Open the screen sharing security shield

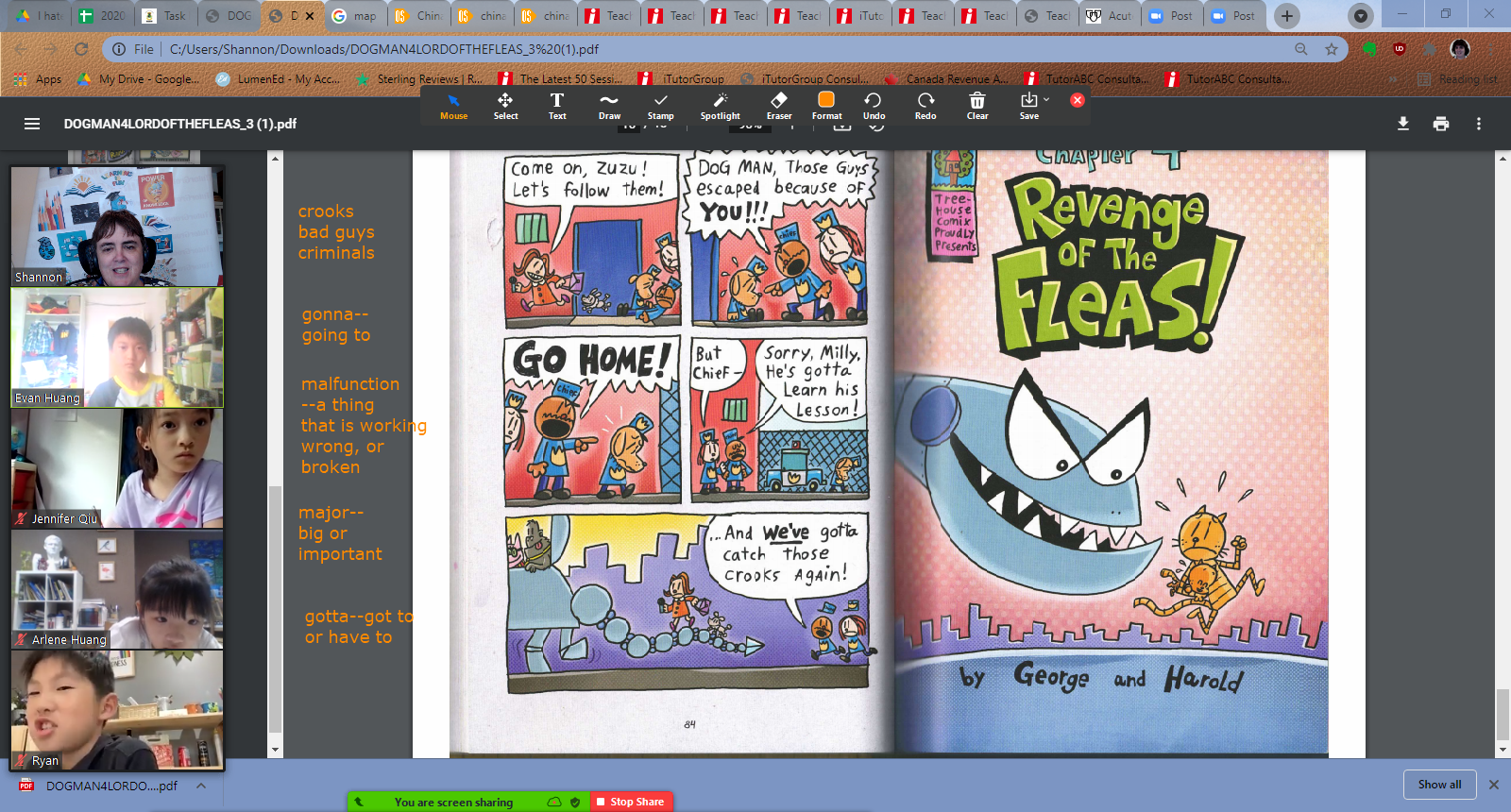[575, 802]
